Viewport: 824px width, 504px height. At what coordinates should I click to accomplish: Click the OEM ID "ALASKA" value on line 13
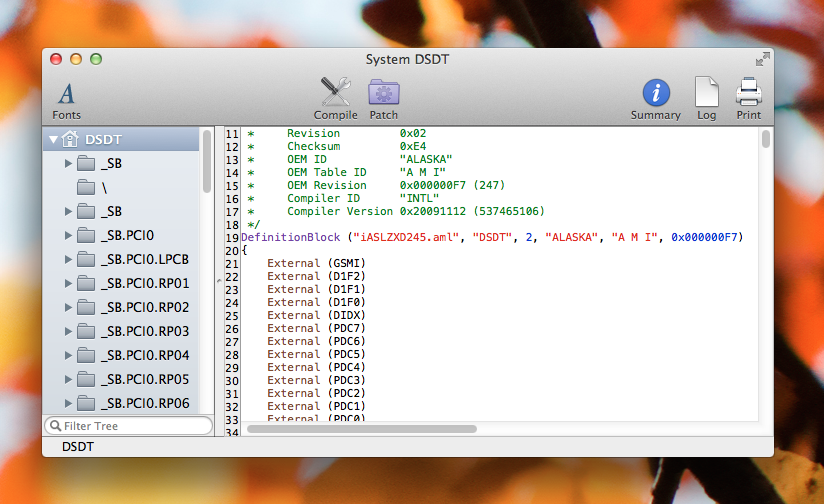(426, 159)
